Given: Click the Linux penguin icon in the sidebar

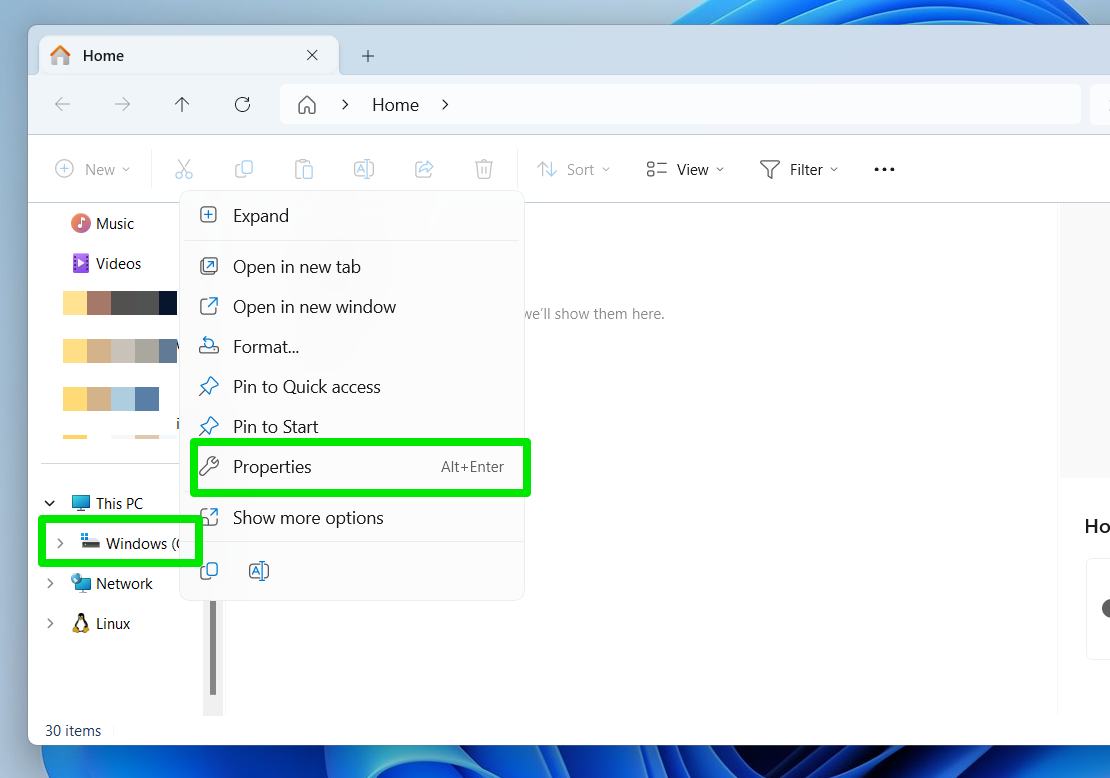Looking at the screenshot, I should (x=80, y=623).
